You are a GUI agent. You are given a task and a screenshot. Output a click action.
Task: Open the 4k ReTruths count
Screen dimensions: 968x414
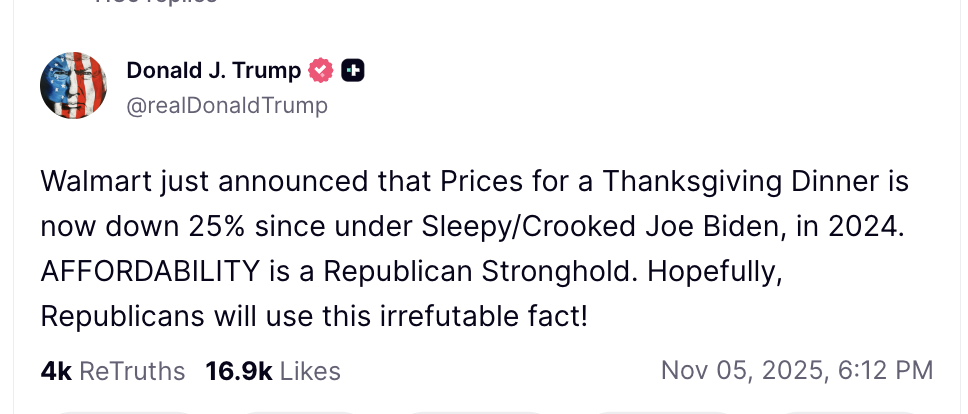coord(113,371)
